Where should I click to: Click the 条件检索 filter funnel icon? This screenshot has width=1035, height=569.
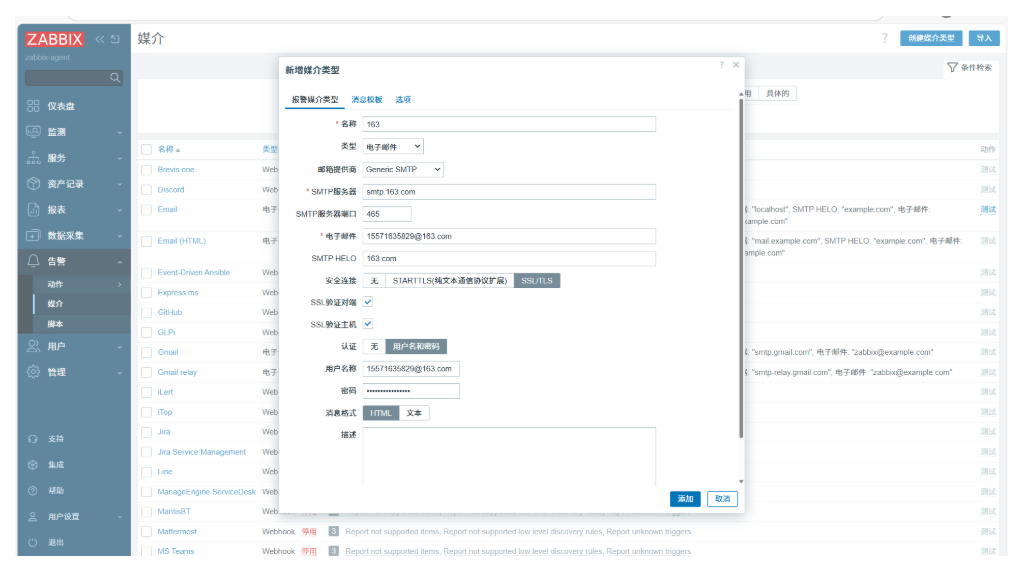pyautogui.click(x=952, y=67)
